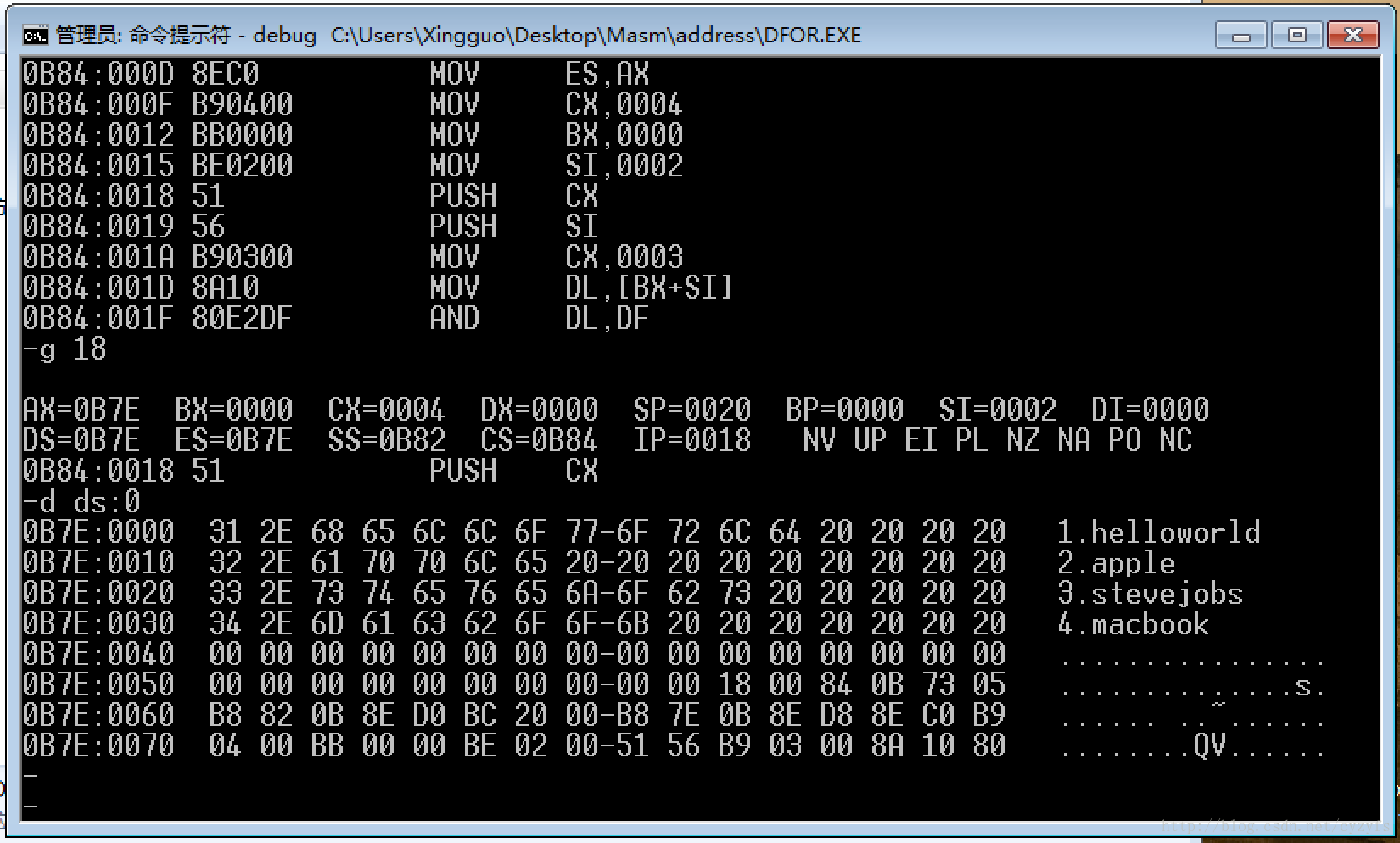This screenshot has height=843, width=1400.
Task: Click the dump address "0B7E:0060"
Action: click(98, 716)
